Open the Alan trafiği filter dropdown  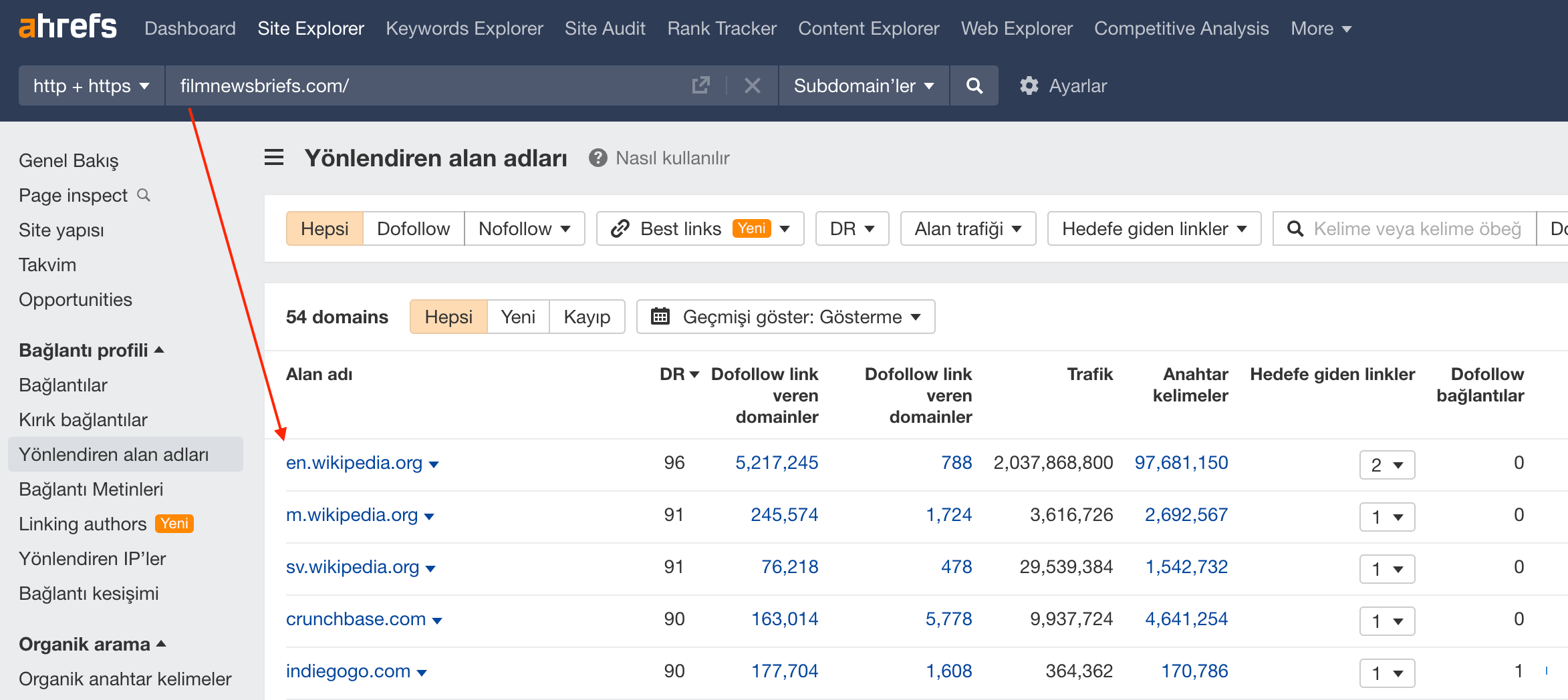968,228
